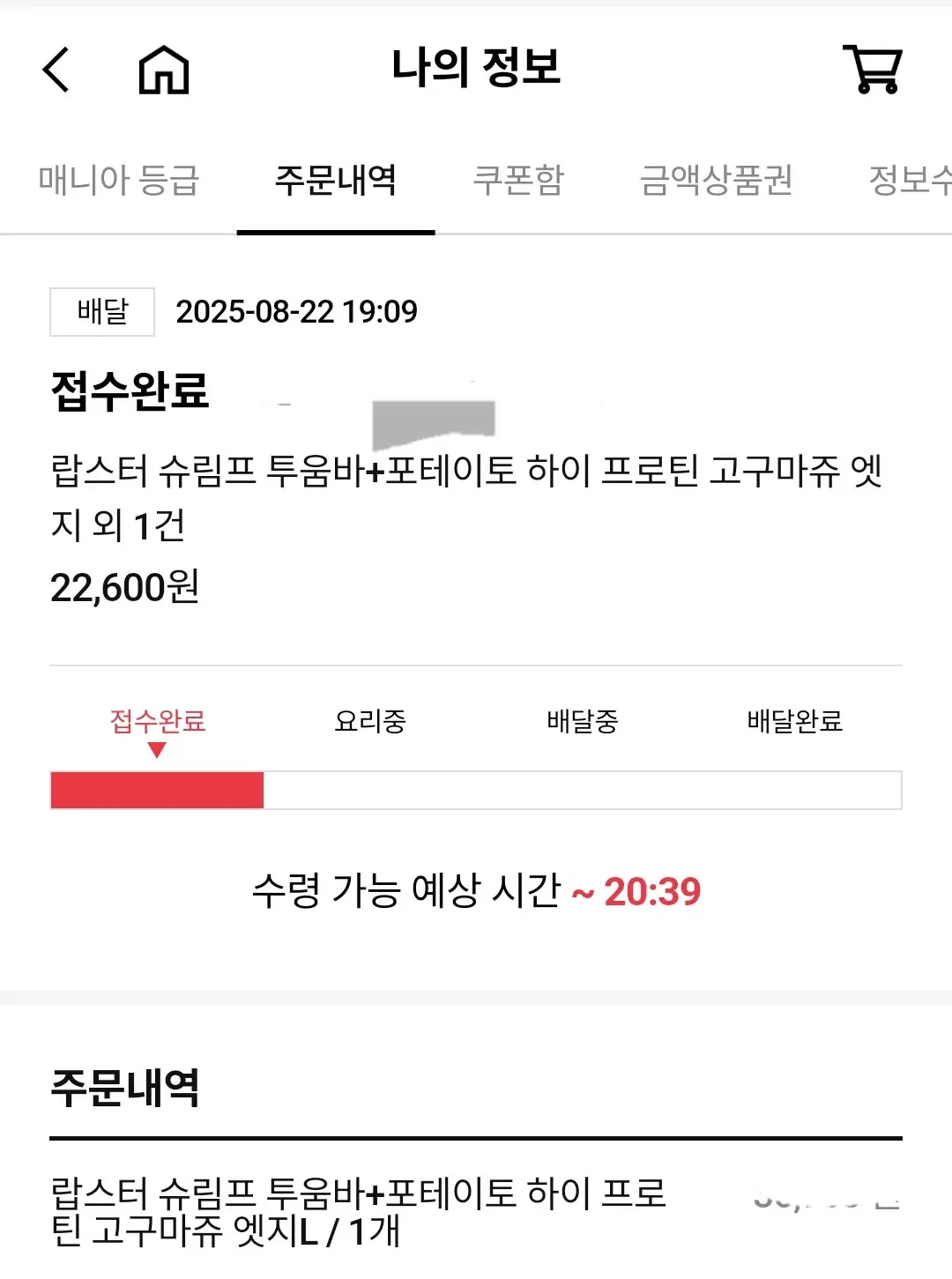Go to home via house icon

pos(164,70)
